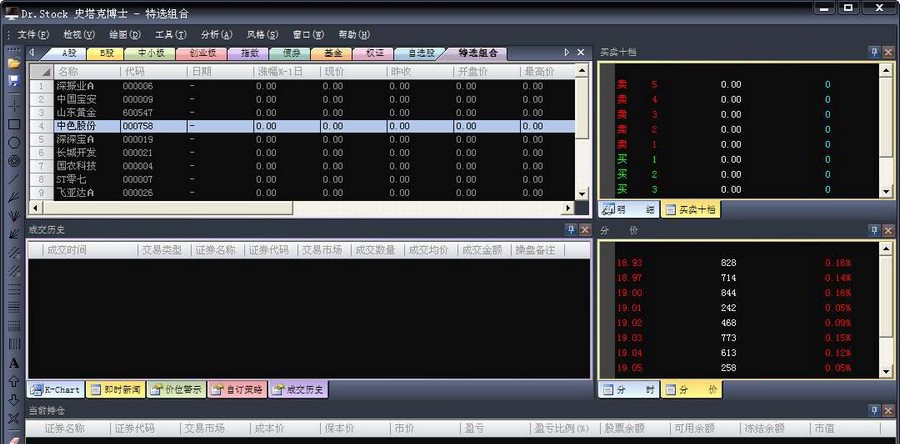Select the up arrow marker tool
Image resolution: width=900 pixels, height=444 pixels.
pyautogui.click(x=14, y=381)
